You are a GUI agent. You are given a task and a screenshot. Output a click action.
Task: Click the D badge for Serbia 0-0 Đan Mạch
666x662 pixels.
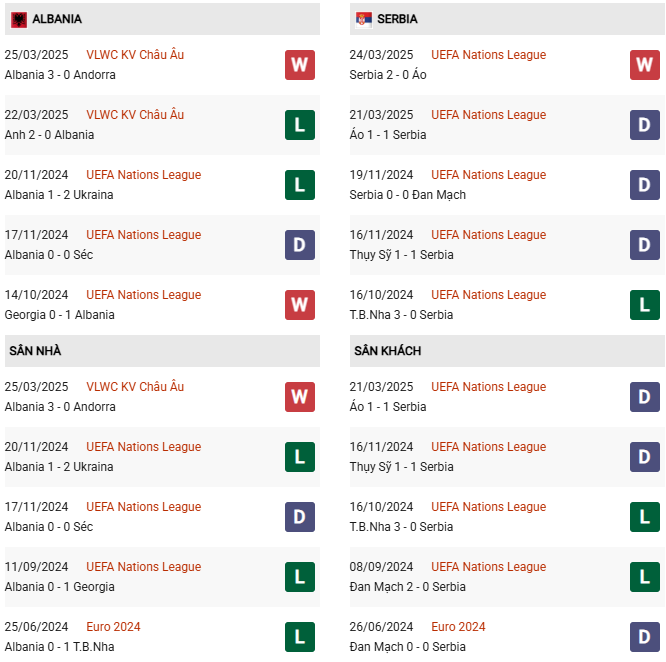pyautogui.click(x=644, y=185)
